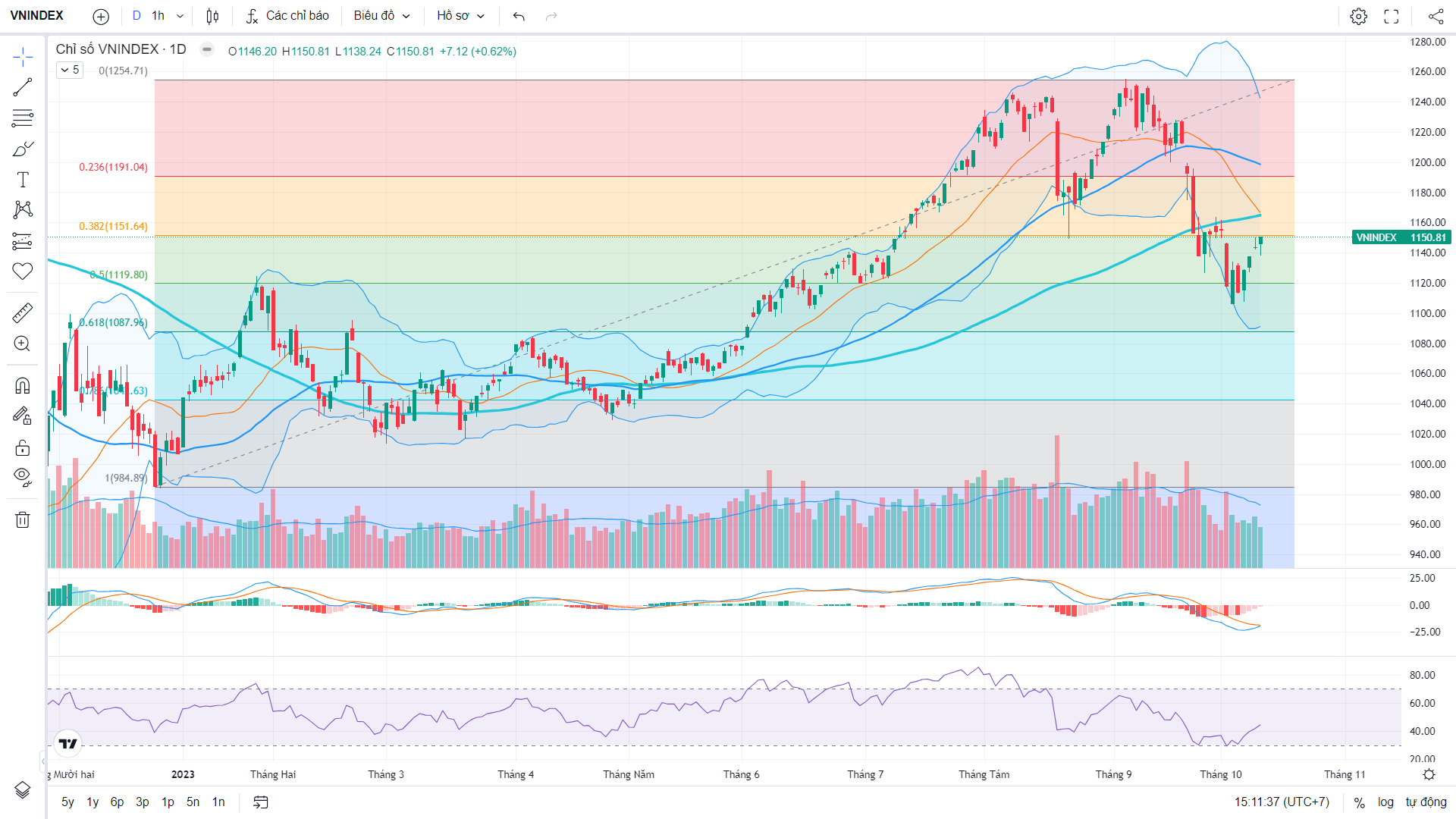The image size is (1456, 819).
Task: Enter fullscreen mode
Action: point(1392,16)
